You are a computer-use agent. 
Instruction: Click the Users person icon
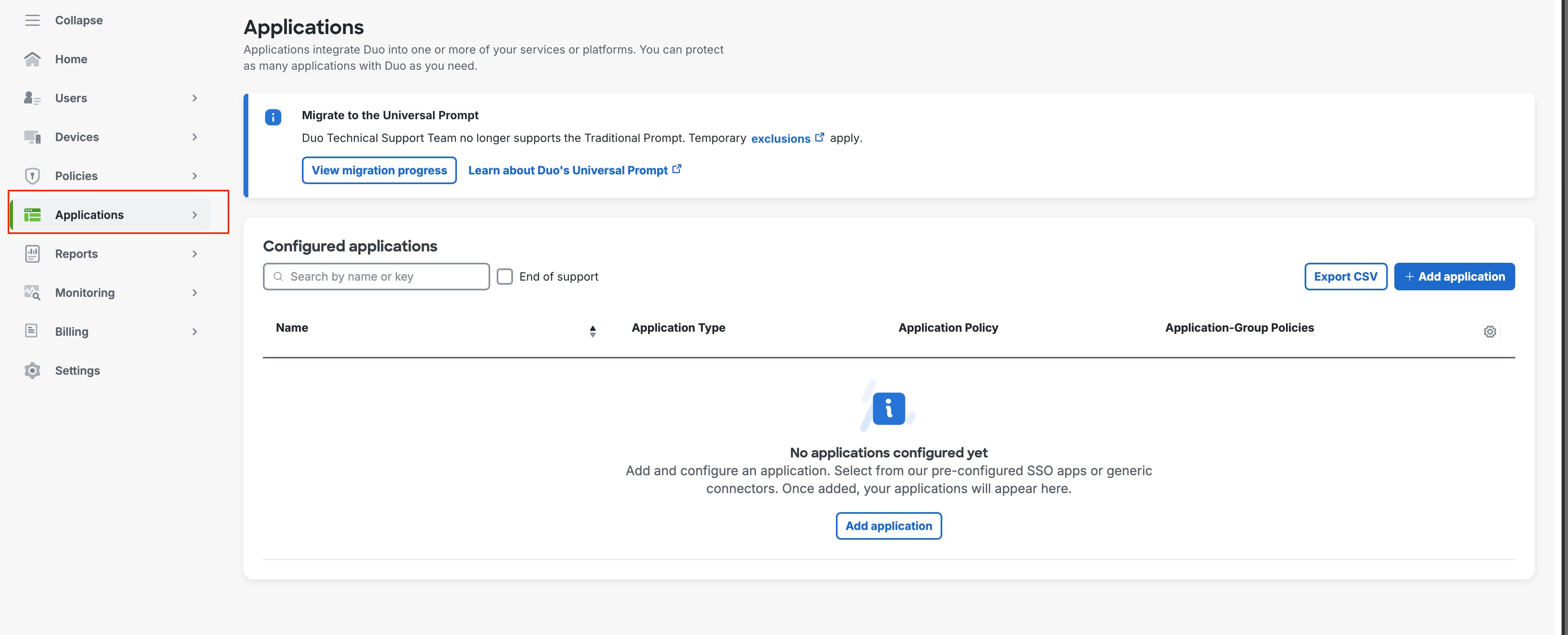pyautogui.click(x=32, y=98)
